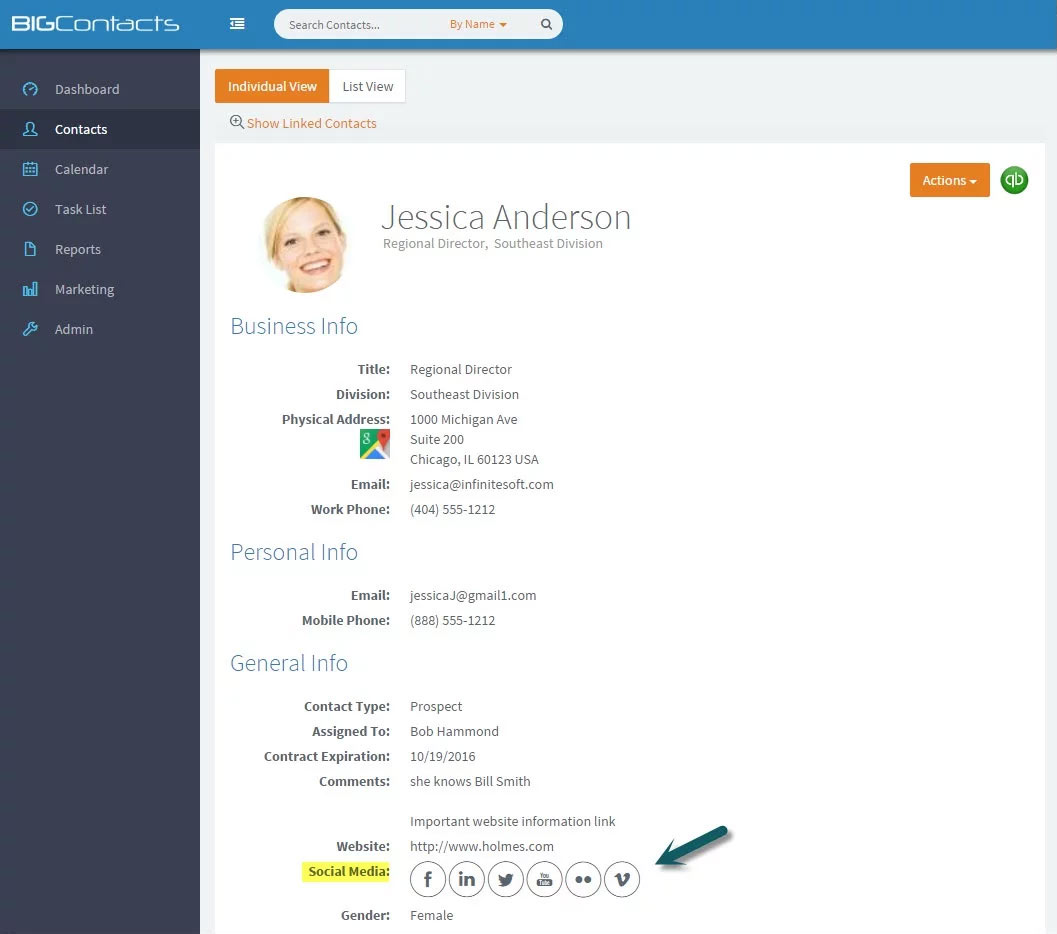The width and height of the screenshot is (1057, 934).
Task: Focus the Search Contacts input field
Action: [361, 24]
